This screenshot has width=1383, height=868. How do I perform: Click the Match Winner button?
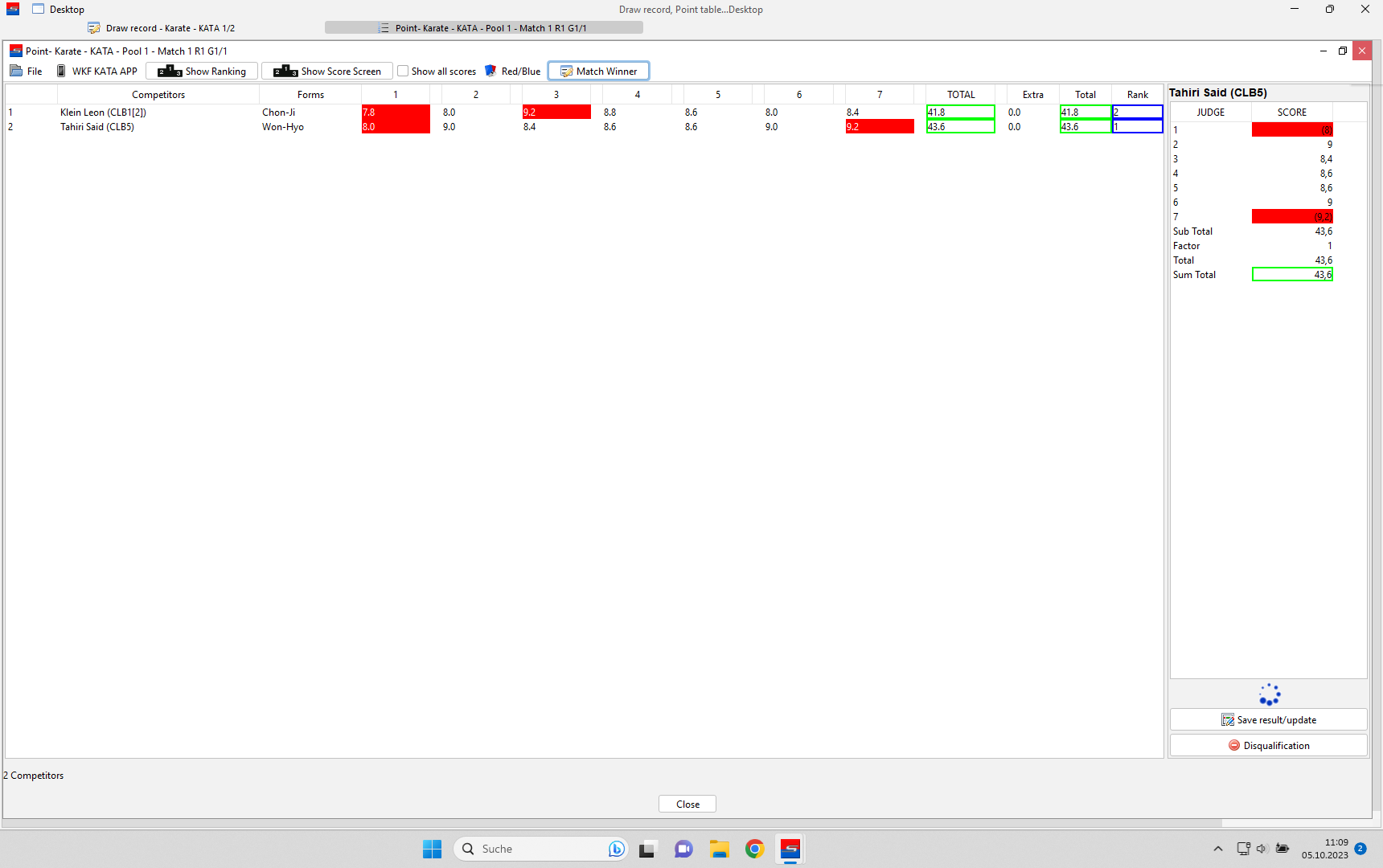[599, 71]
